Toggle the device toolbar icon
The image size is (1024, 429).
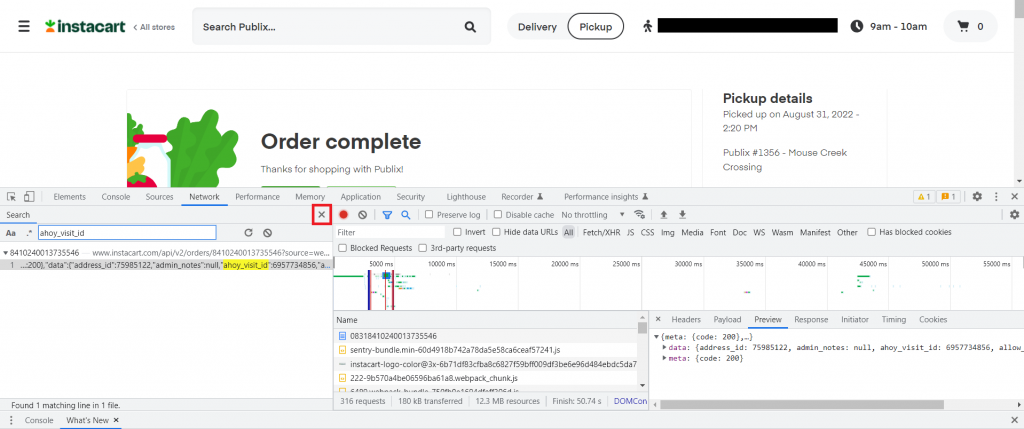29,197
